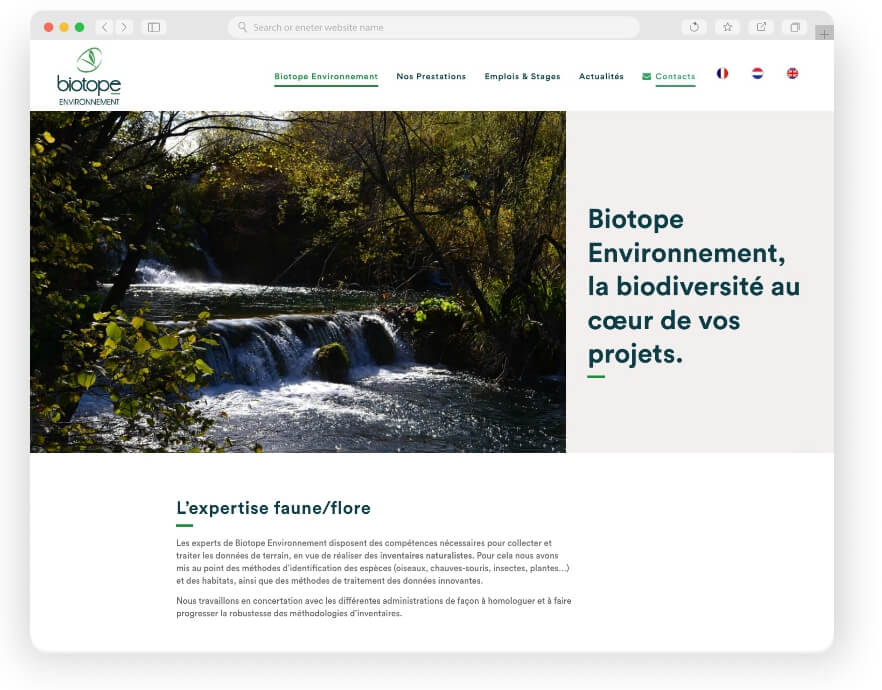Go to the Contacts page
Viewport: 882px width, 690px height.
(x=675, y=76)
